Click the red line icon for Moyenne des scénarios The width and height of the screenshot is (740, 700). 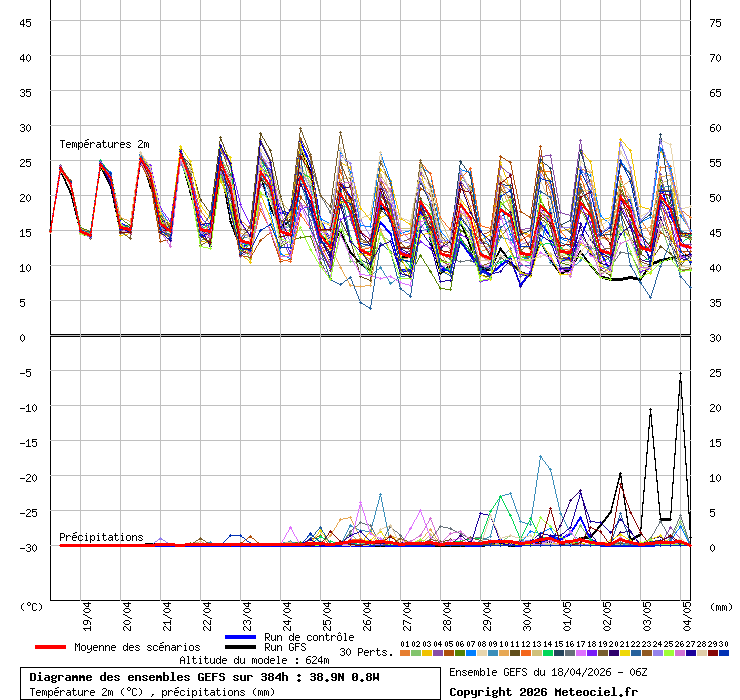pyautogui.click(x=50, y=648)
